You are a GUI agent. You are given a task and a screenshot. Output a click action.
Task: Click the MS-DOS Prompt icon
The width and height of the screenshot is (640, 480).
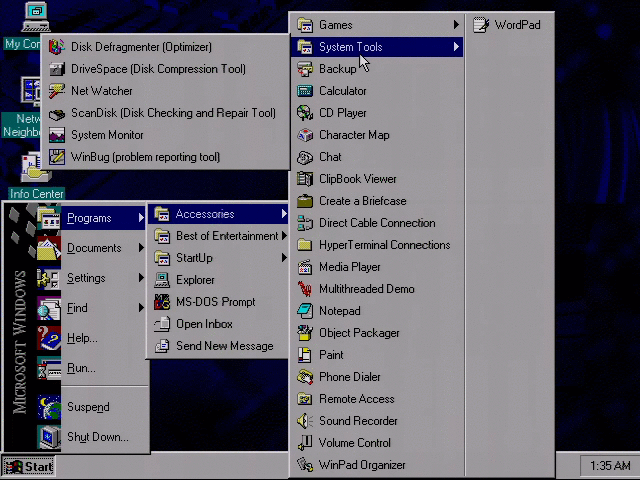pos(162,302)
